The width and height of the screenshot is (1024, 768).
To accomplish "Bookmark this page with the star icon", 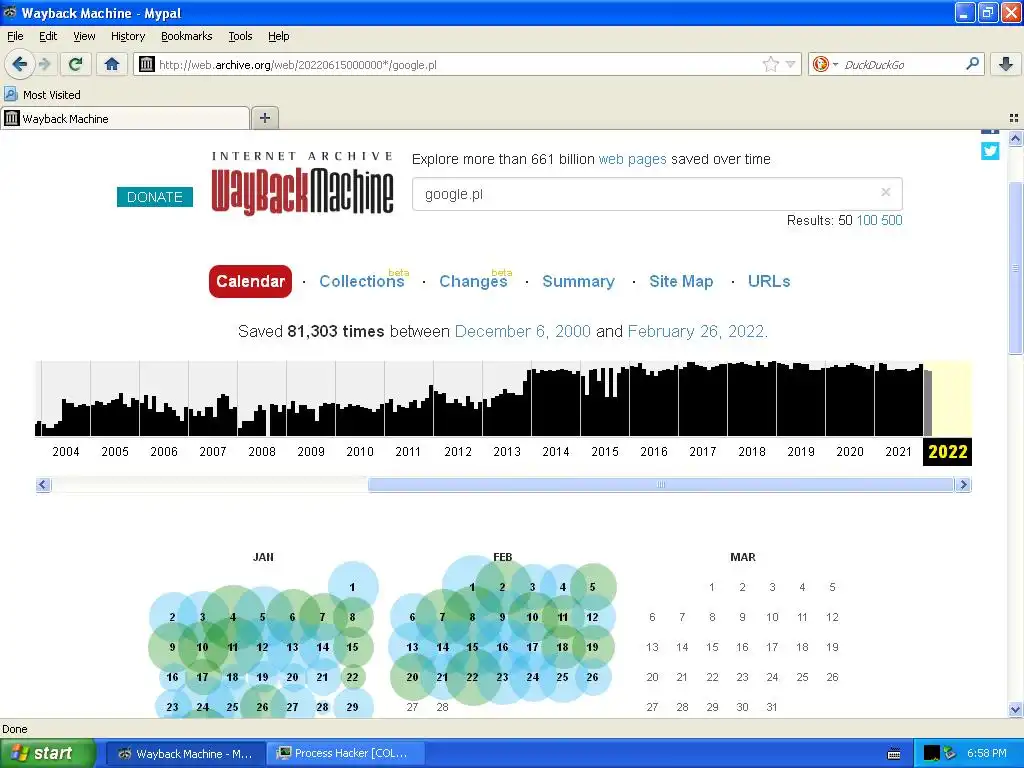I will coord(771,64).
